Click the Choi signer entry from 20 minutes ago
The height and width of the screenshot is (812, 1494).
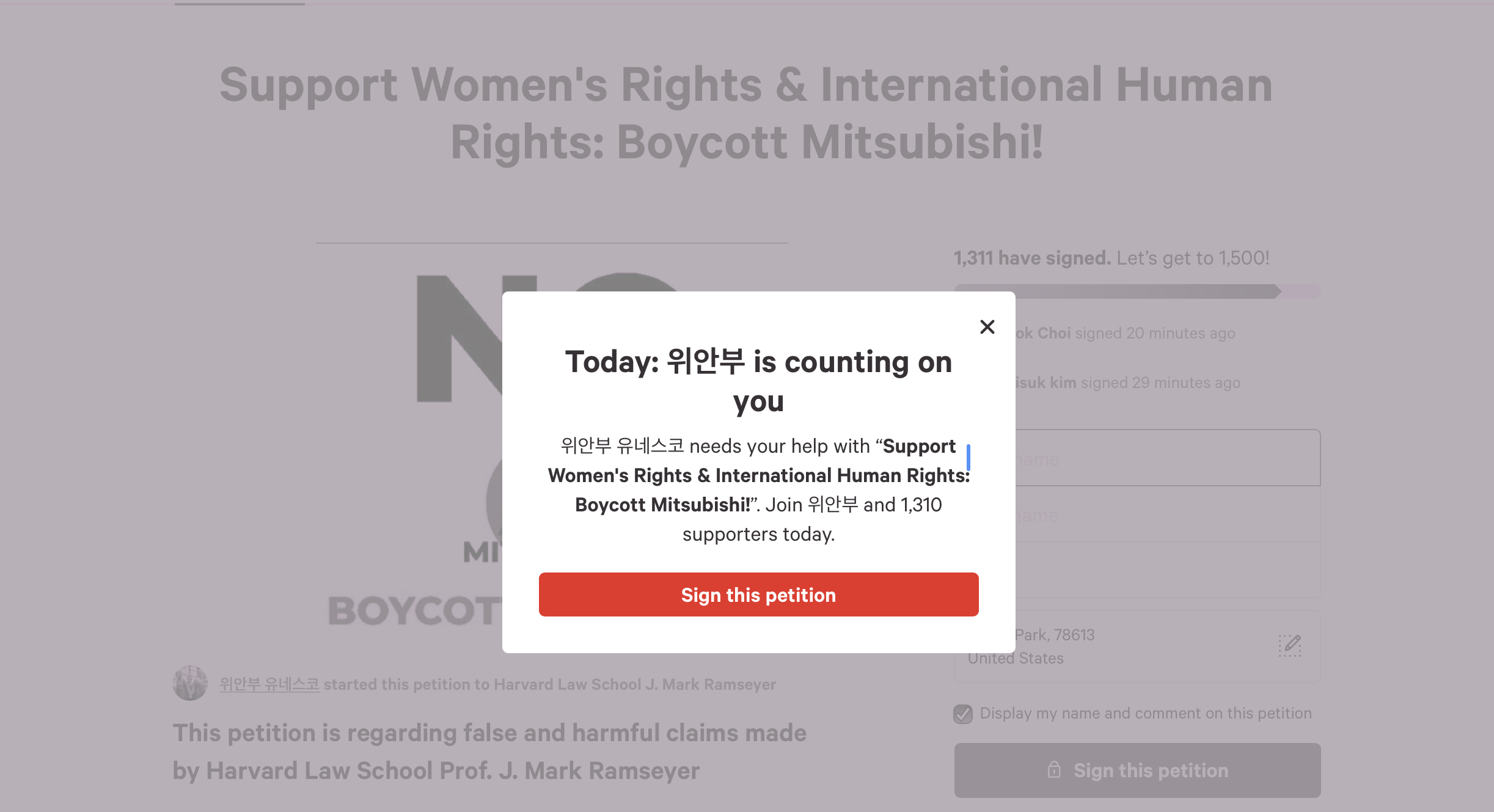[1124, 333]
